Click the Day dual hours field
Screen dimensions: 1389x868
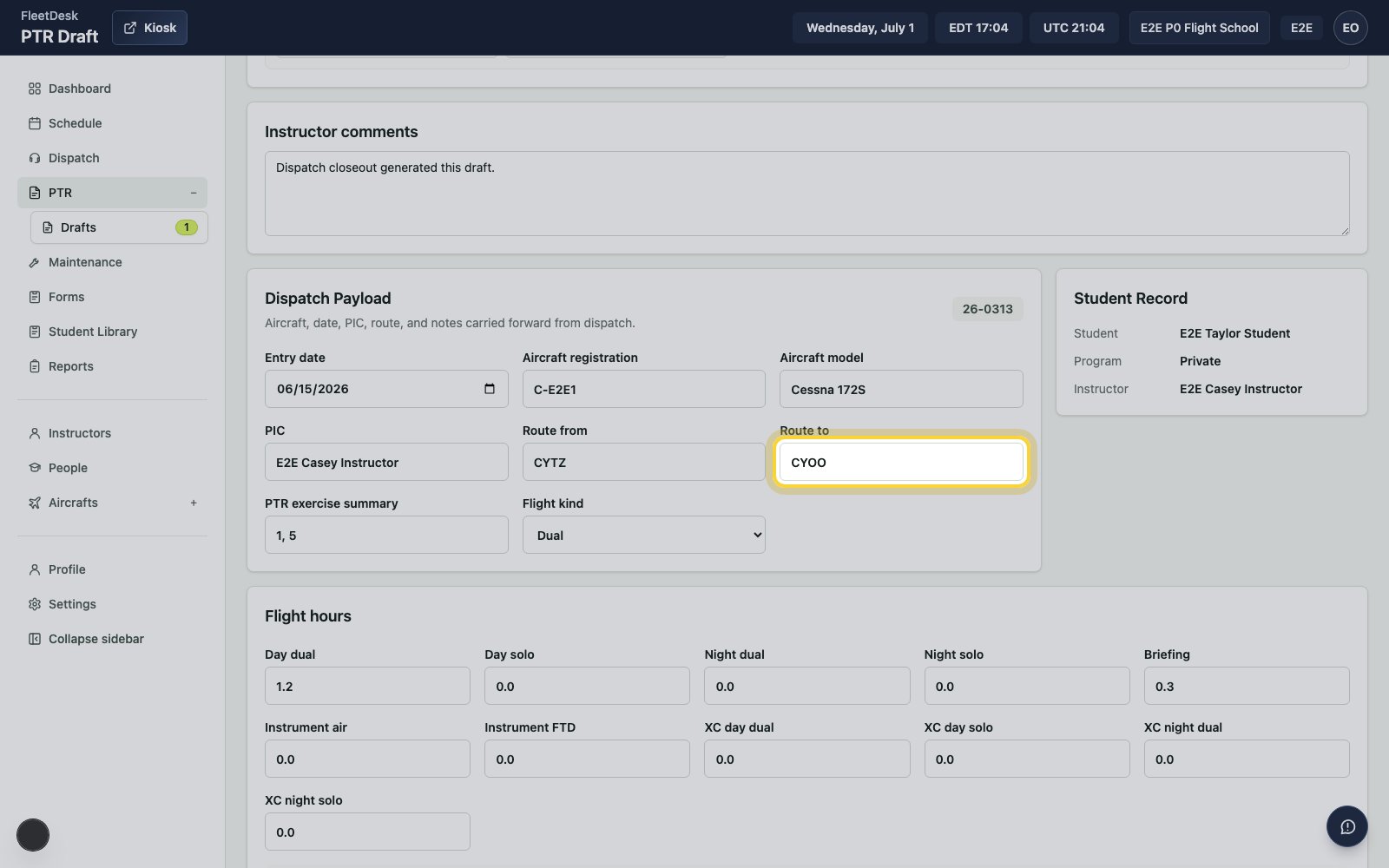point(367,686)
